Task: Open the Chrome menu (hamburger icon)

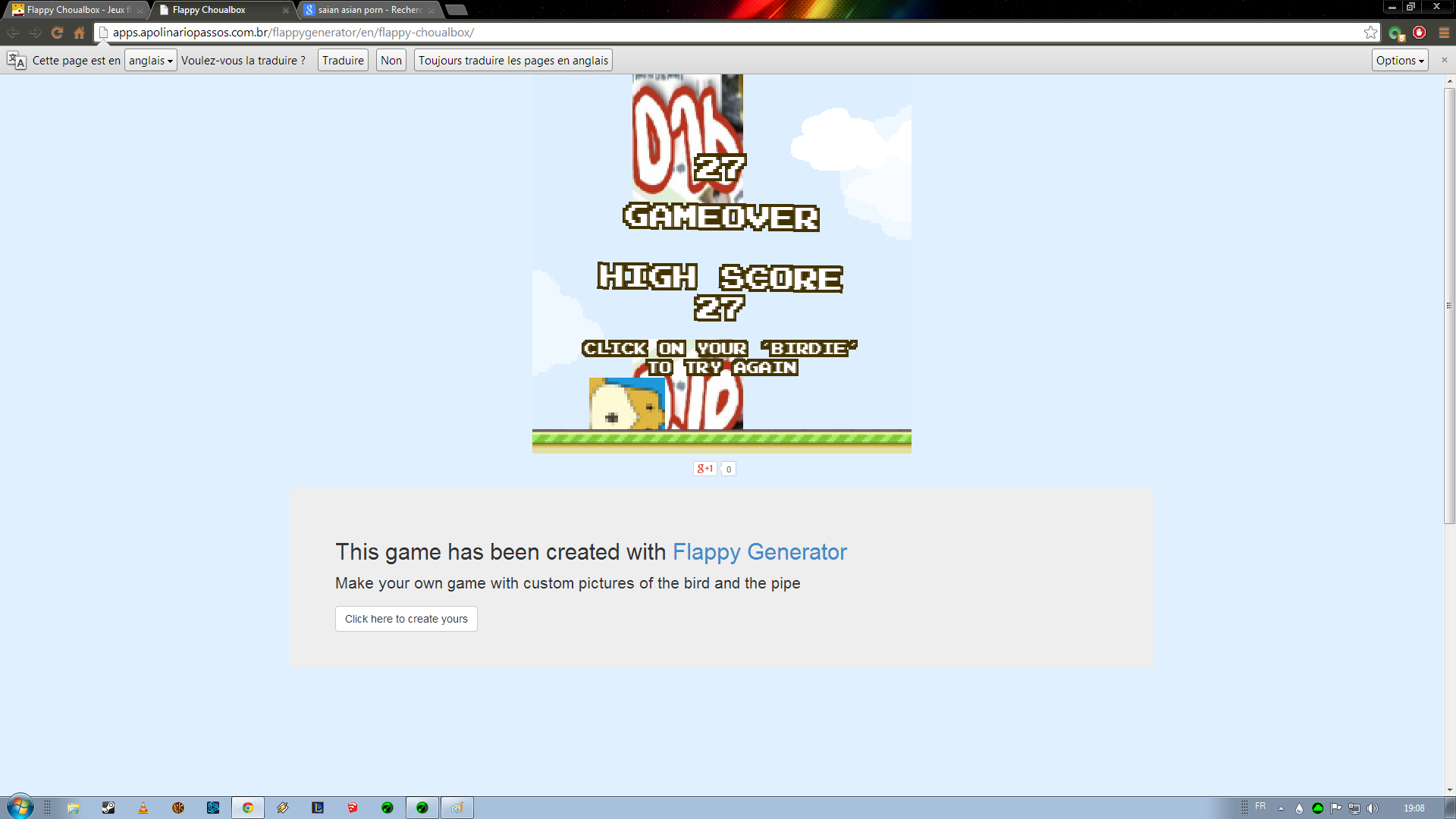Action: coord(1444,33)
